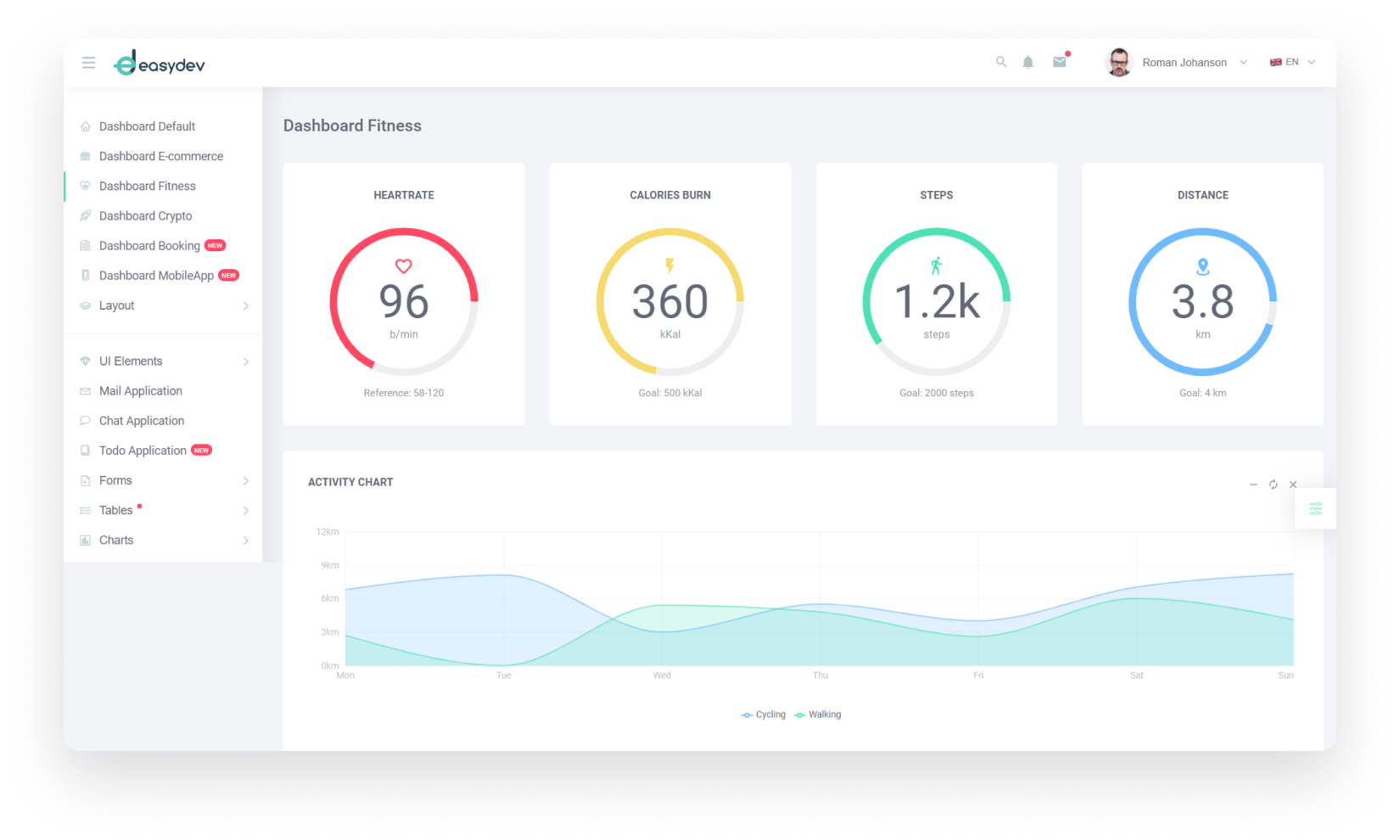Open Dashboard Default in sidebar

click(148, 126)
